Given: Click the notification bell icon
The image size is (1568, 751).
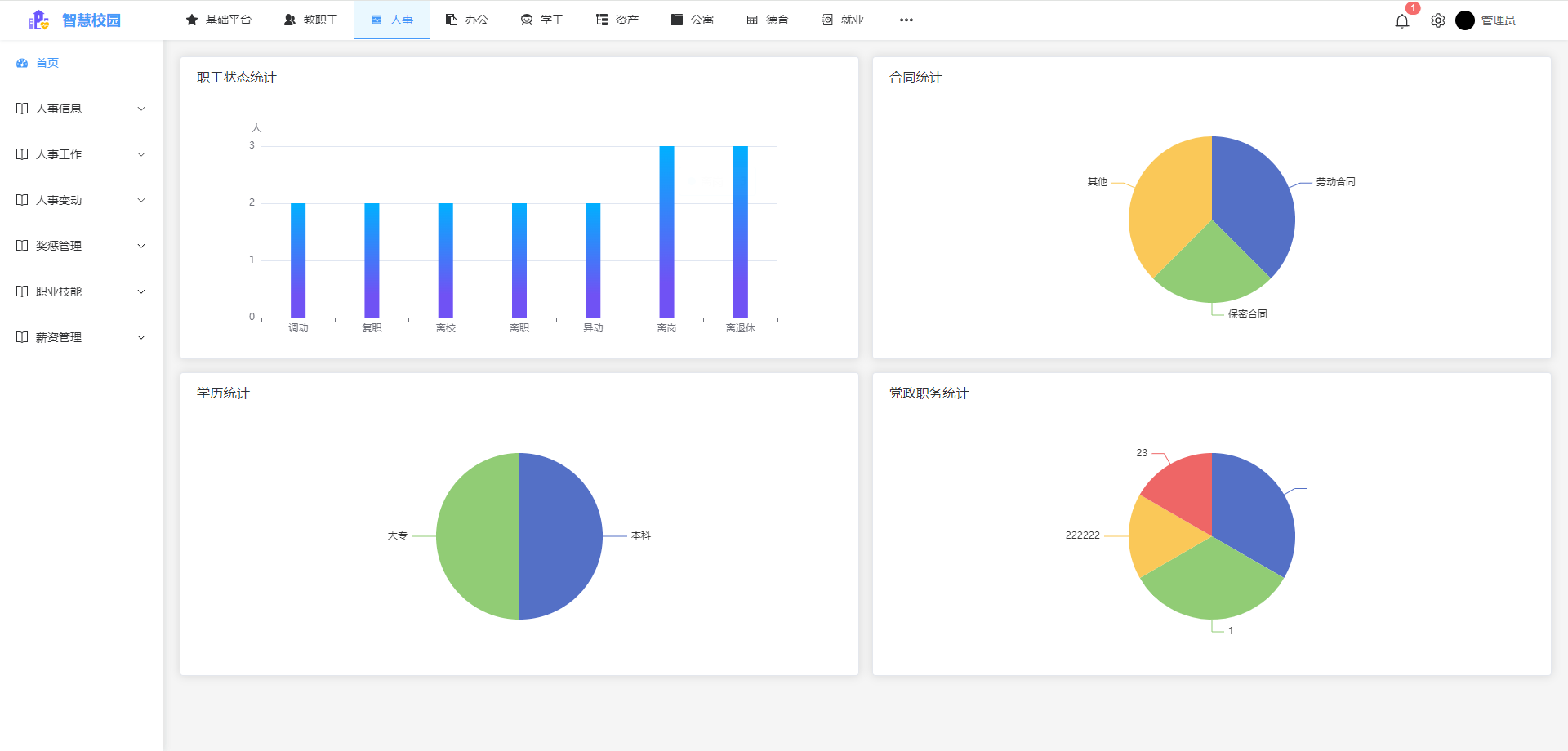Looking at the screenshot, I should coord(1402,21).
